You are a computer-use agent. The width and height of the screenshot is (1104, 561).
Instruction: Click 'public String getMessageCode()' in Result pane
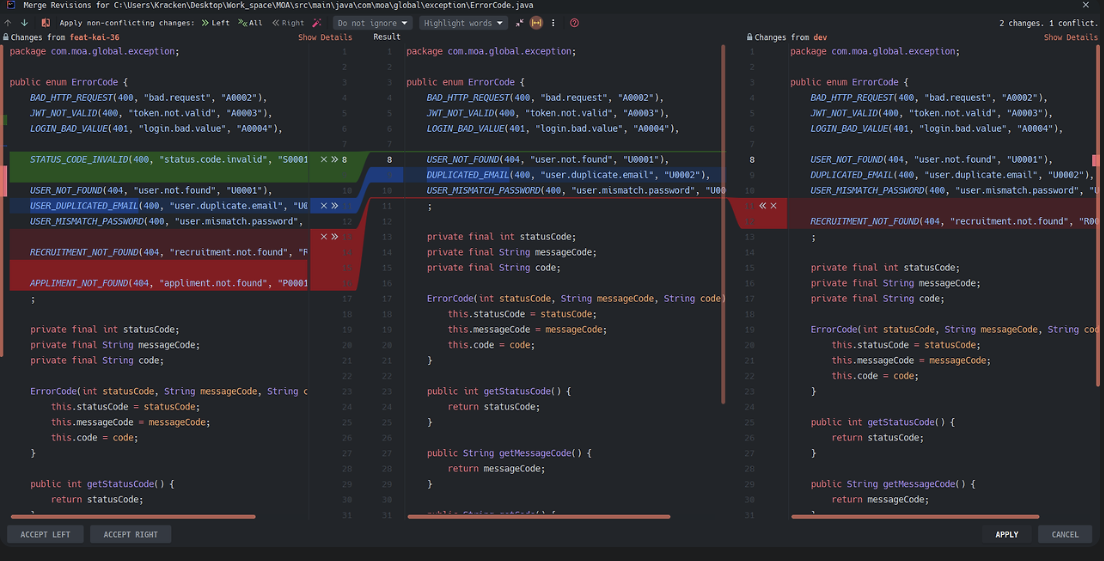pos(509,453)
